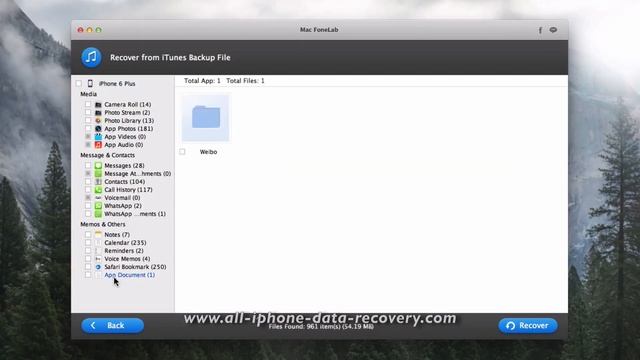Click the Message Attachments icon
Image resolution: width=640 pixels, height=360 pixels.
pos(98,173)
